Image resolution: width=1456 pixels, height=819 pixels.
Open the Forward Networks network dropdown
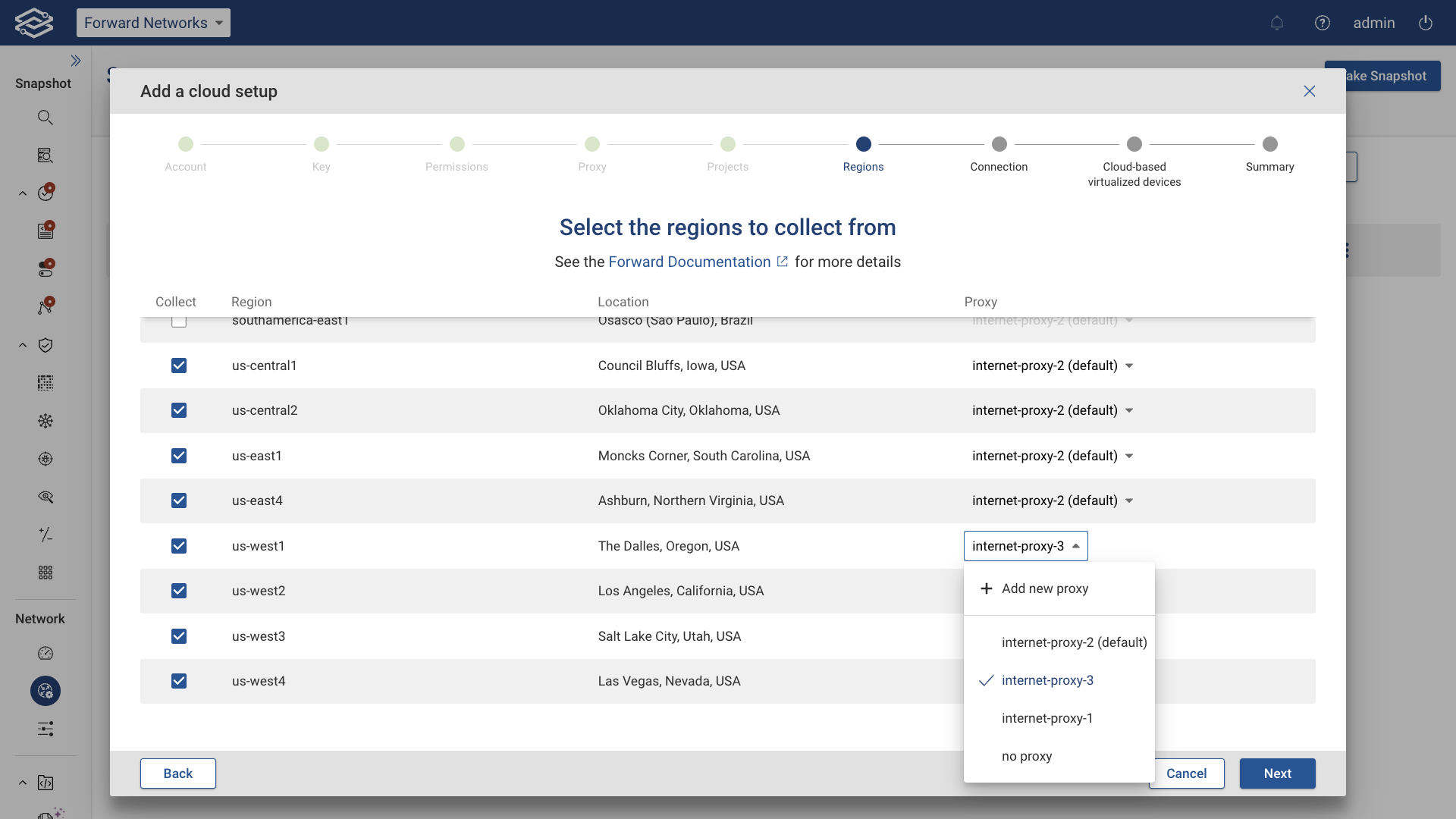tap(153, 23)
